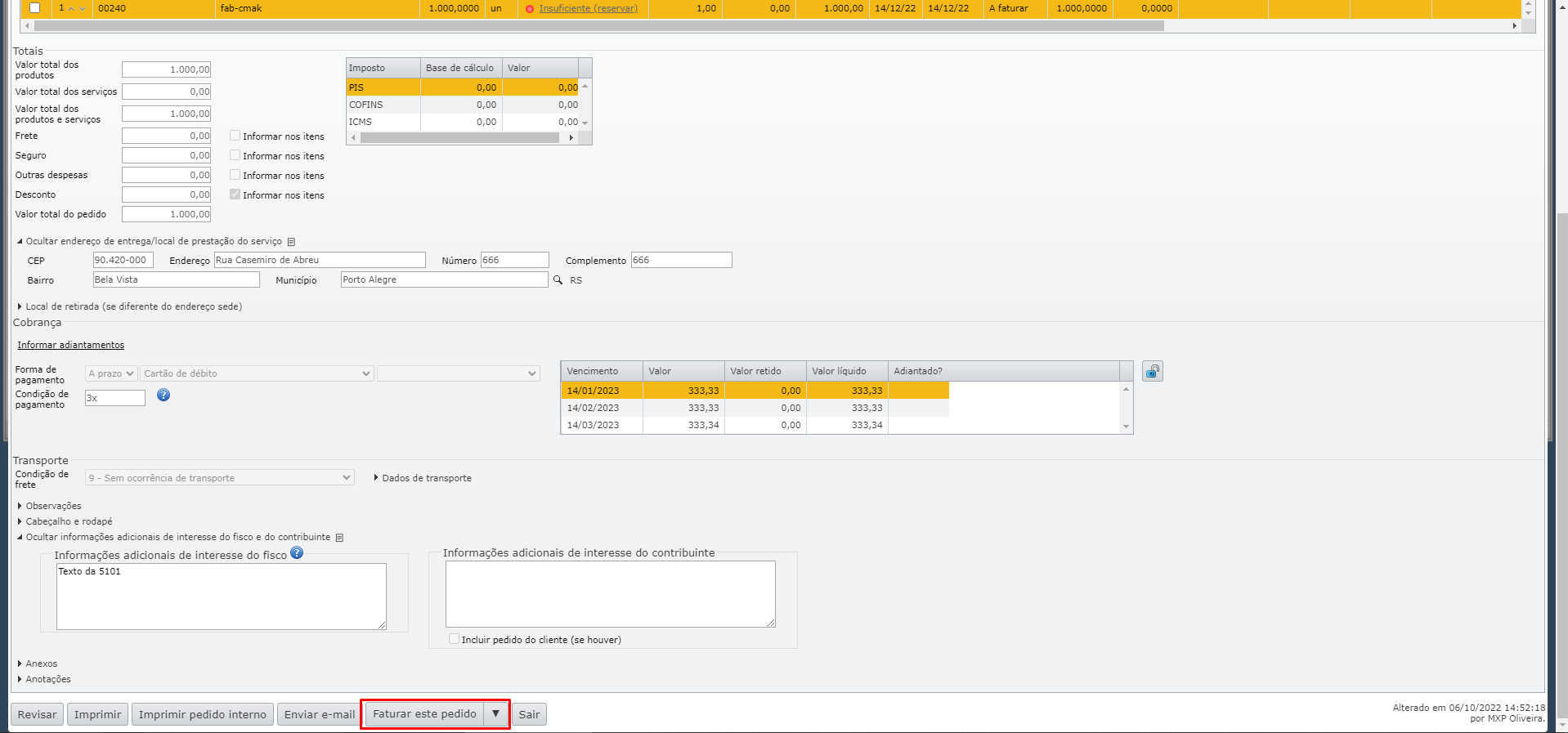Click the Desconto value field
Image resolution: width=1568 pixels, height=733 pixels.
pyautogui.click(x=167, y=194)
